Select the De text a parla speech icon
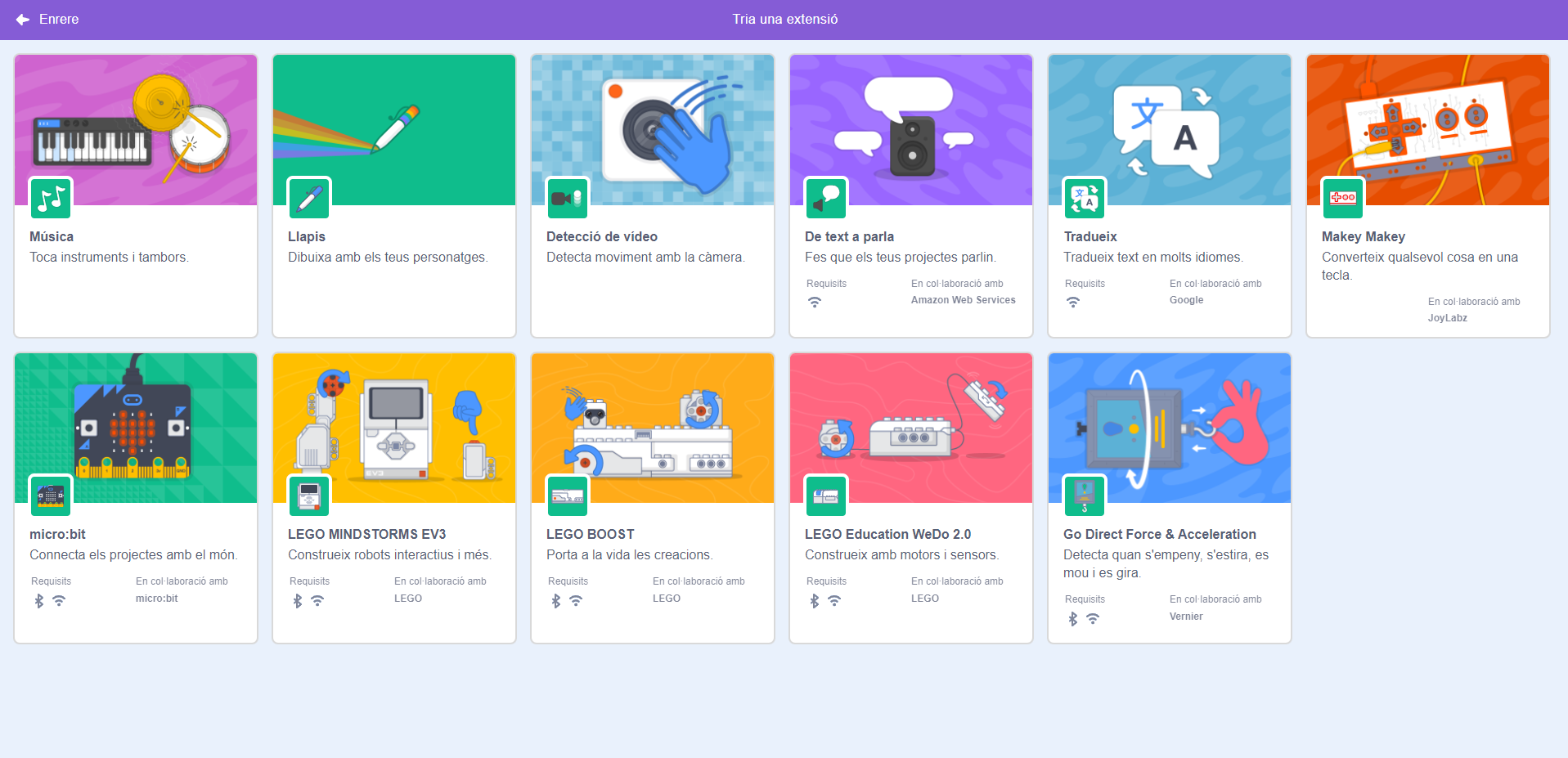Image resolution: width=1568 pixels, height=758 pixels. 826,198
